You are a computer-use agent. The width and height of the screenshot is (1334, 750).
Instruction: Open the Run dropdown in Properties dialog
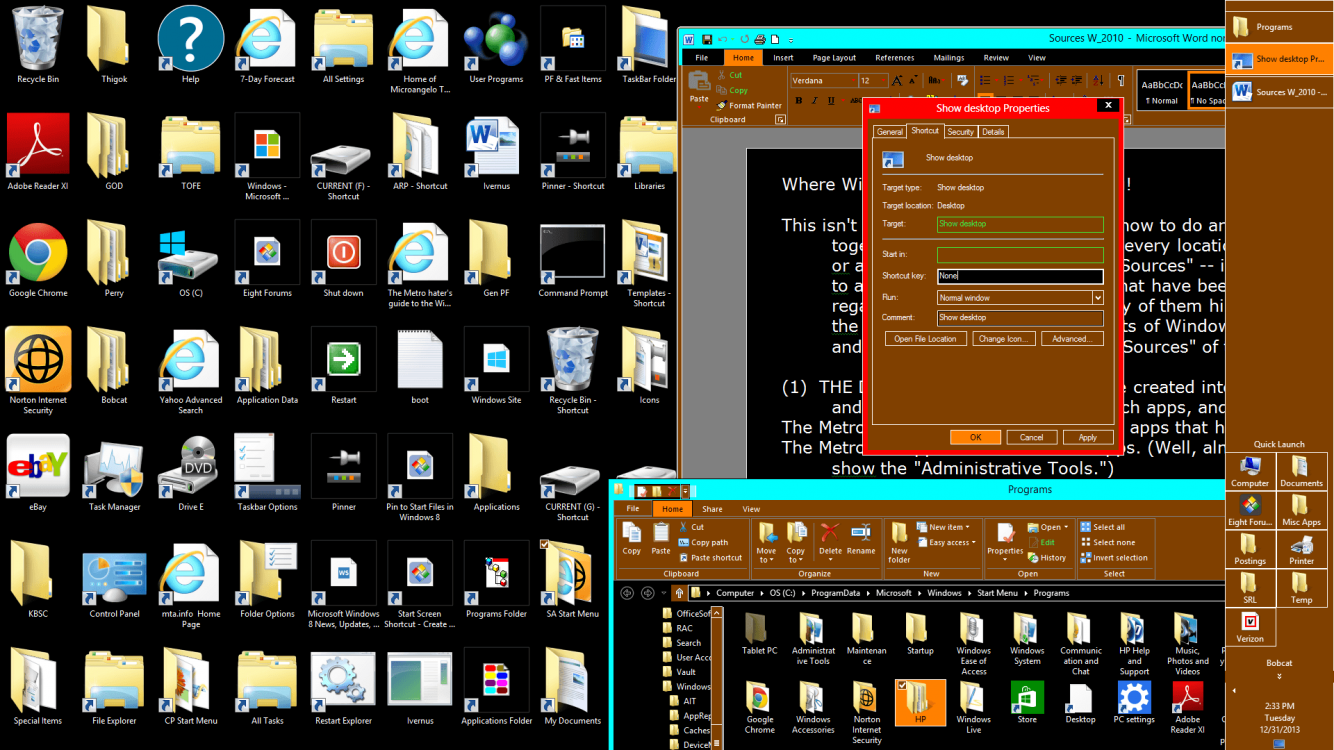[x=1097, y=298]
